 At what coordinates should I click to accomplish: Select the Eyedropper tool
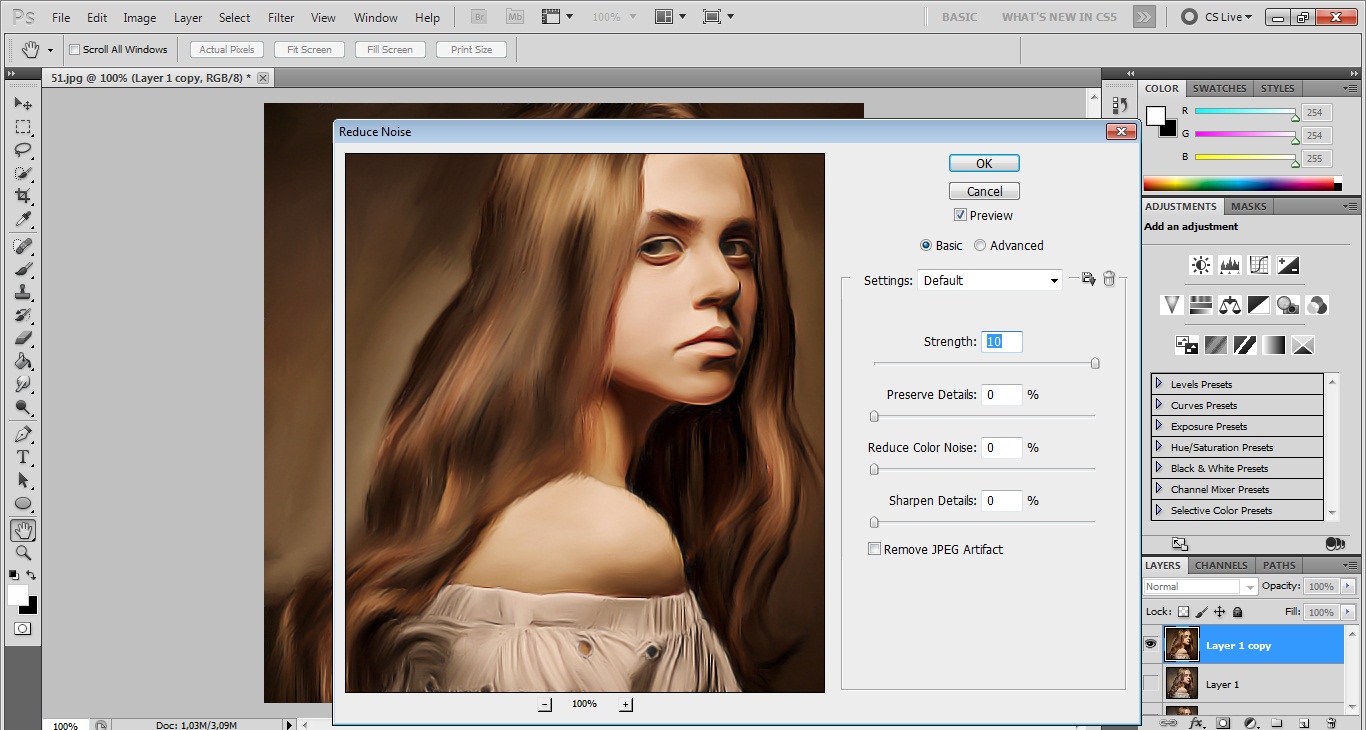point(23,220)
